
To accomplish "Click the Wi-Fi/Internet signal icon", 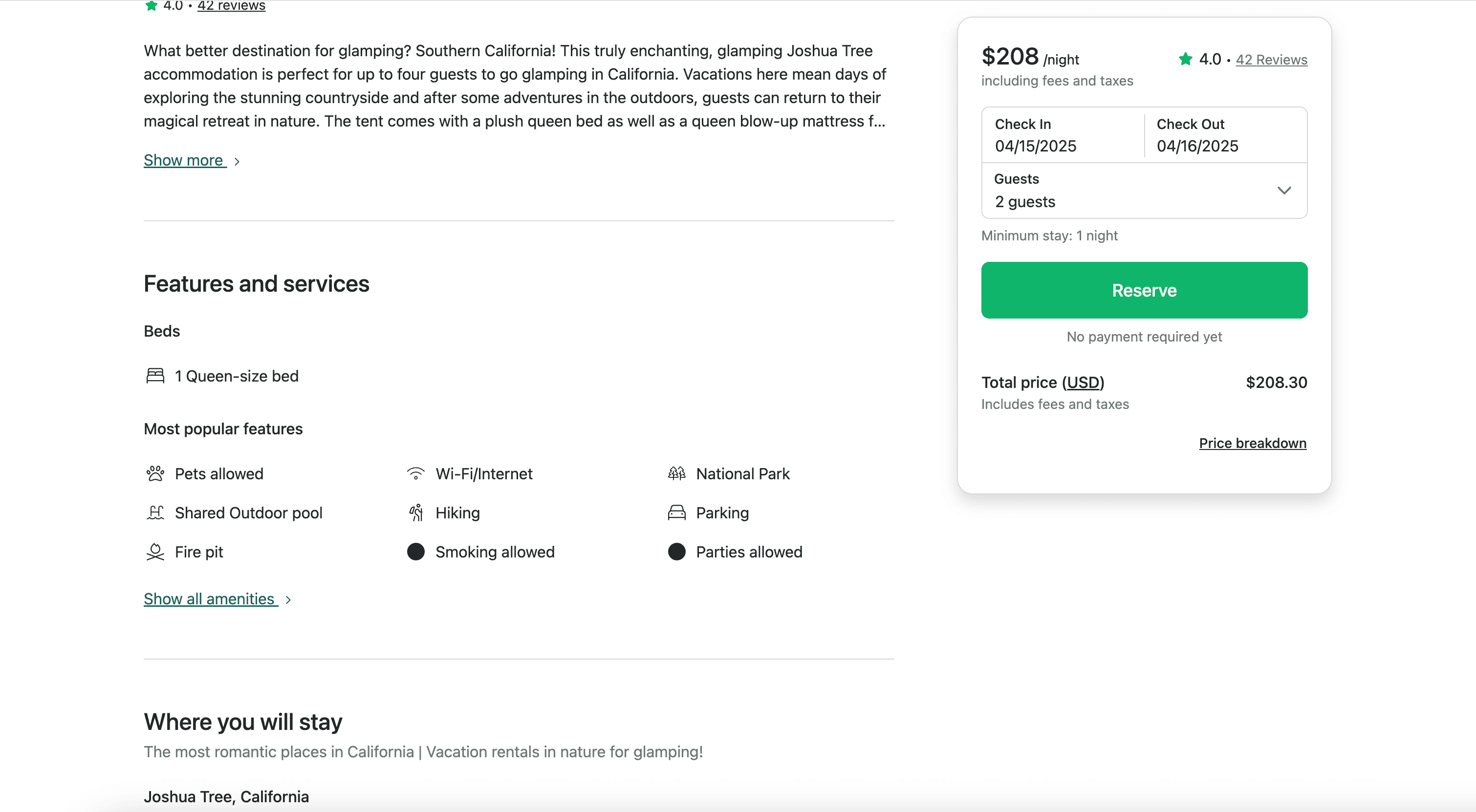I will coord(415,473).
